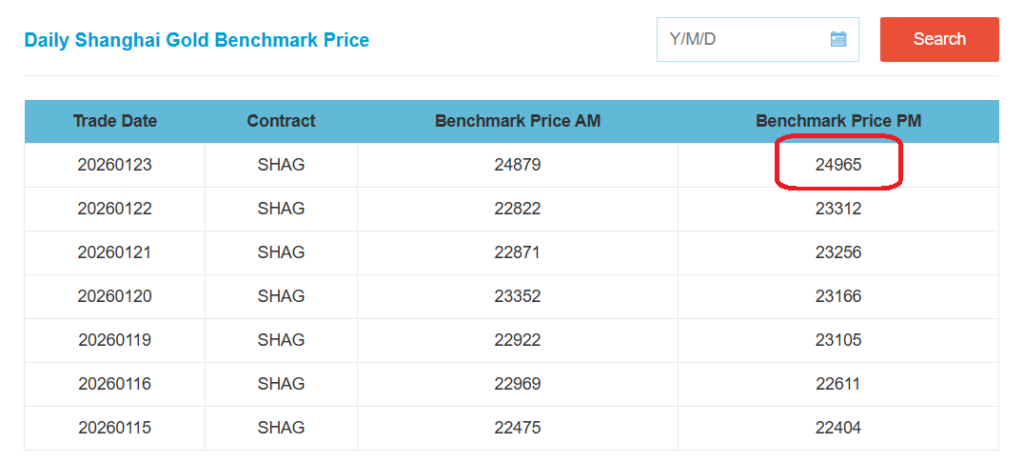The height and width of the screenshot is (463, 1024).
Task: Click the Trade Date column header
Action: [x=115, y=121]
